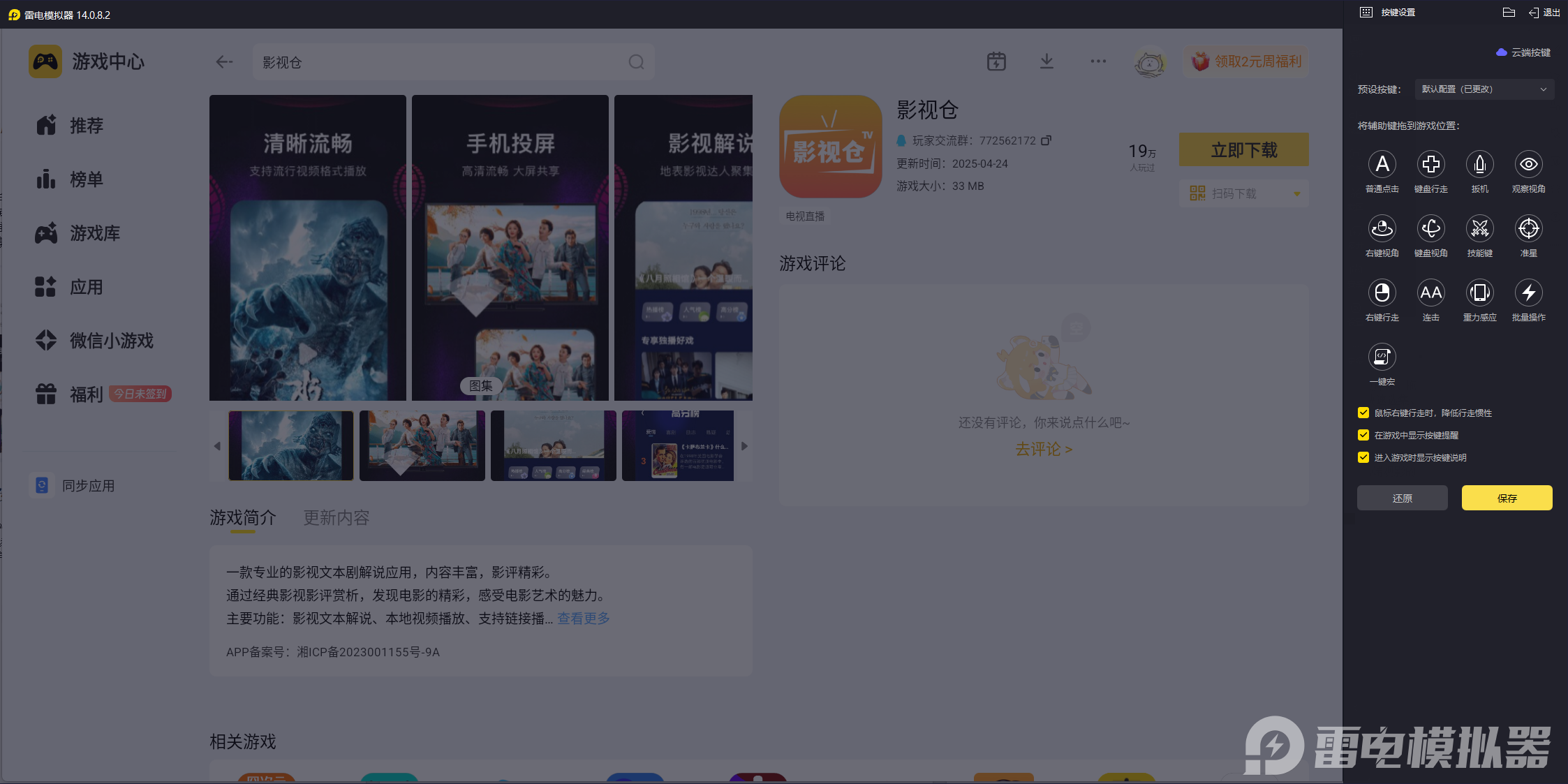Select the 观察视角 eye view icon
Image resolution: width=1568 pixels, height=784 pixels.
coord(1528,165)
